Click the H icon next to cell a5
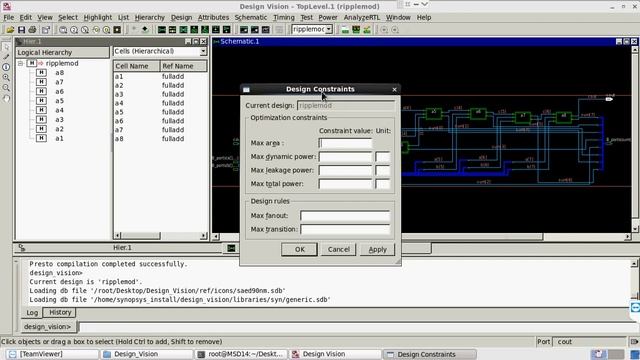 [x=41, y=101]
